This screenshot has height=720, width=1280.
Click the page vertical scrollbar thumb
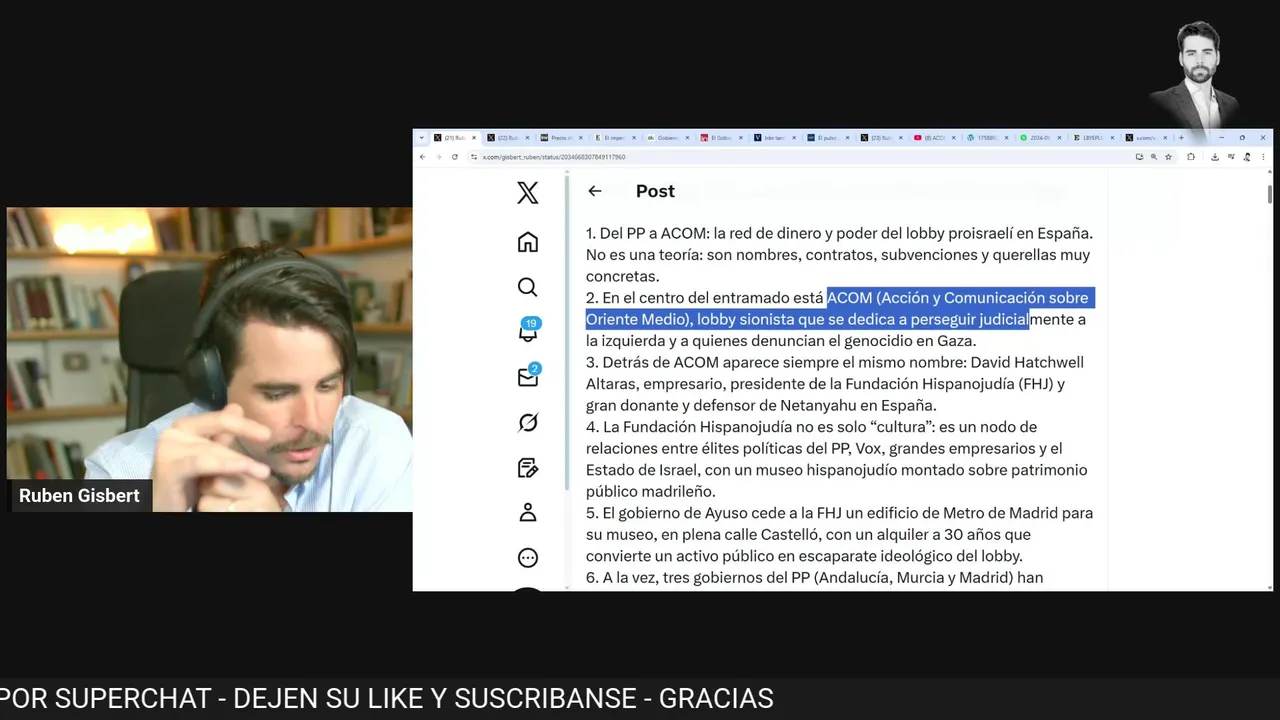(1269, 193)
